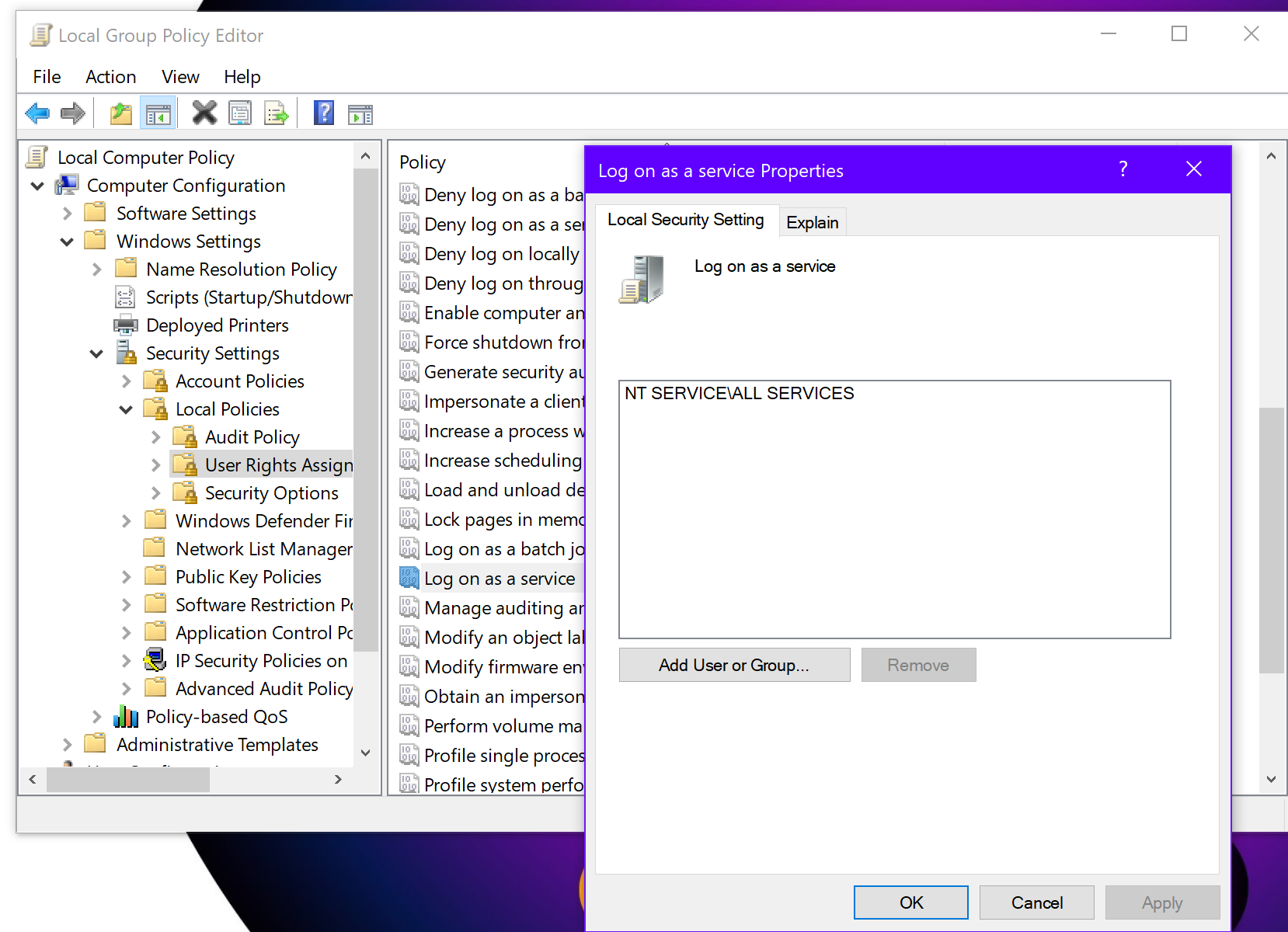Click the Audit Policy locked folder icon
The height and width of the screenshot is (932, 1288).
[x=185, y=436]
